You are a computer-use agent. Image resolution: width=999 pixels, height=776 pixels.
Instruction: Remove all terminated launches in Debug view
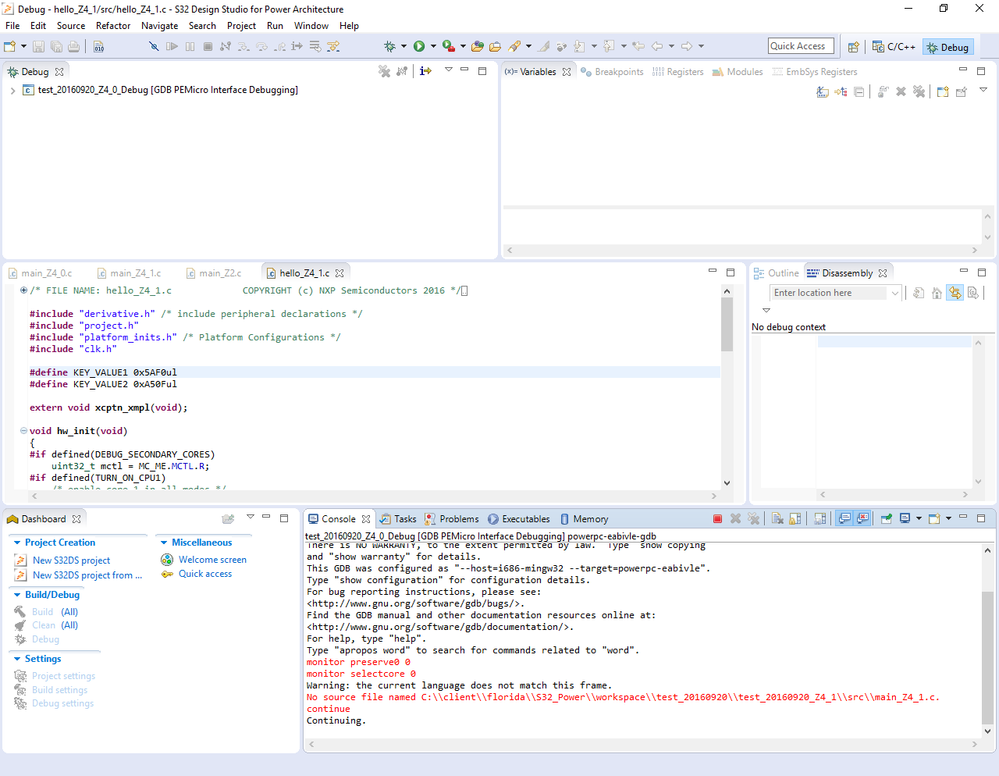(x=384, y=71)
